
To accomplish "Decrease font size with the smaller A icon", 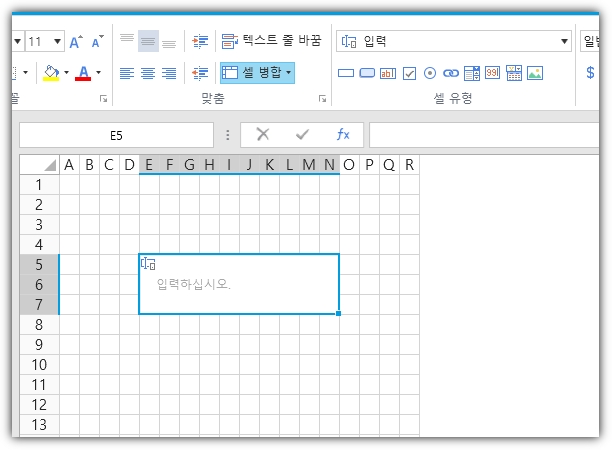I will [x=97, y=41].
